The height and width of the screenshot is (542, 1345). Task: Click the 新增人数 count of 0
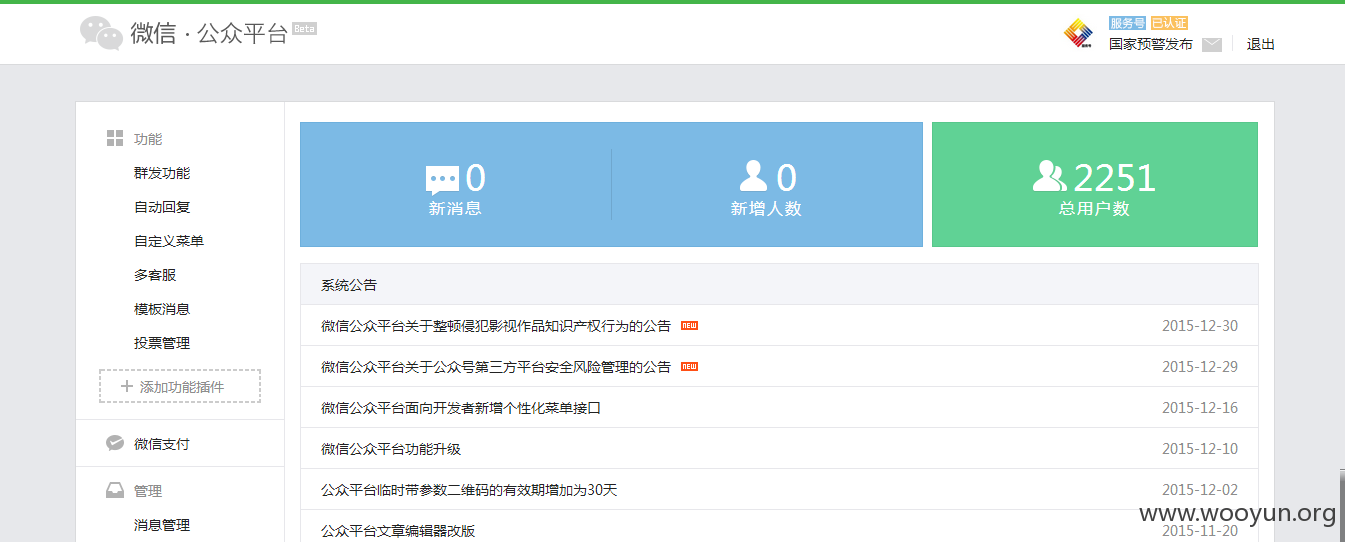787,179
